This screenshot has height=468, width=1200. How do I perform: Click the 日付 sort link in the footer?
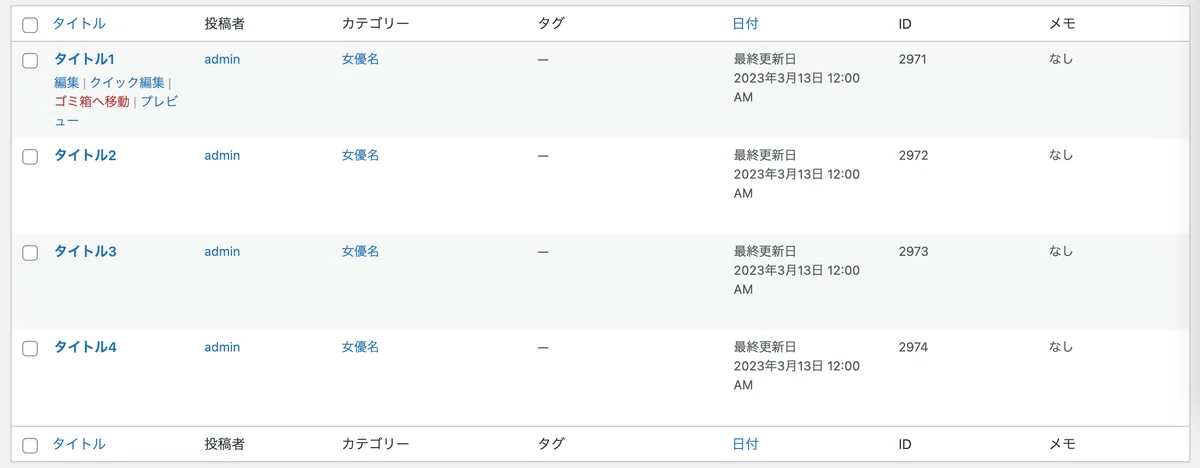[746, 444]
